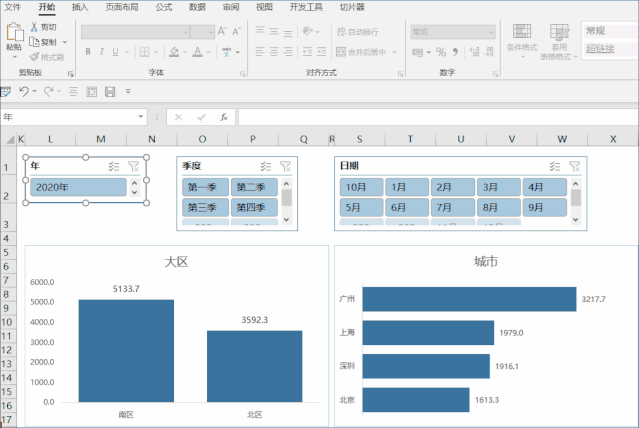Decrease font size with small A
This screenshot has height=428, width=639.
click(236, 31)
